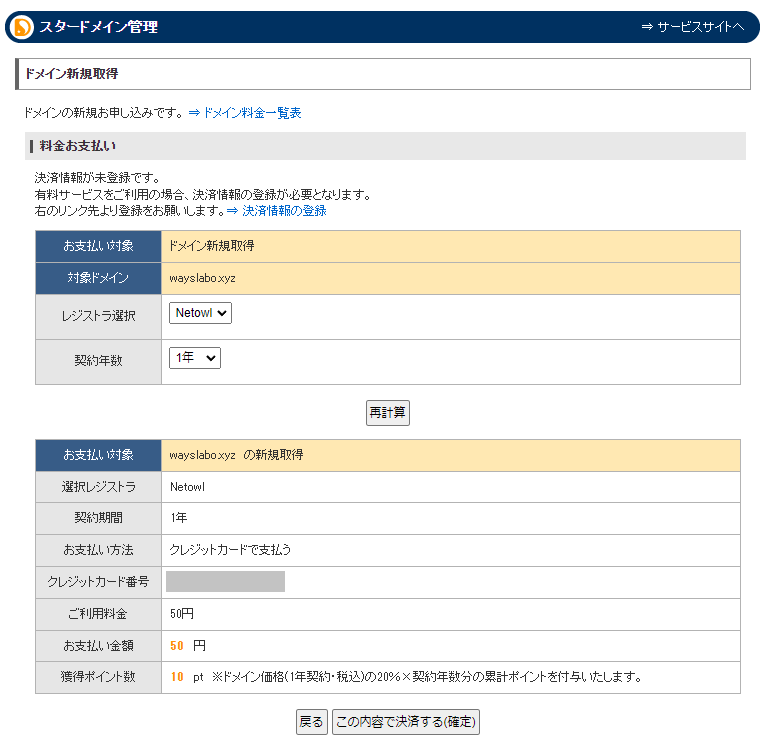This screenshot has width=769, height=746.
Task: Open the スタードメイン管理 header title
Action: coord(99,27)
